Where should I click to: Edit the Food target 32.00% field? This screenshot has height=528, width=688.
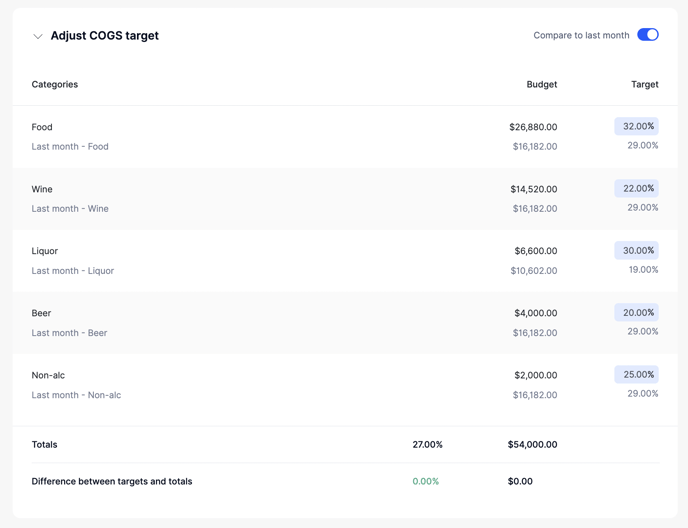point(637,127)
